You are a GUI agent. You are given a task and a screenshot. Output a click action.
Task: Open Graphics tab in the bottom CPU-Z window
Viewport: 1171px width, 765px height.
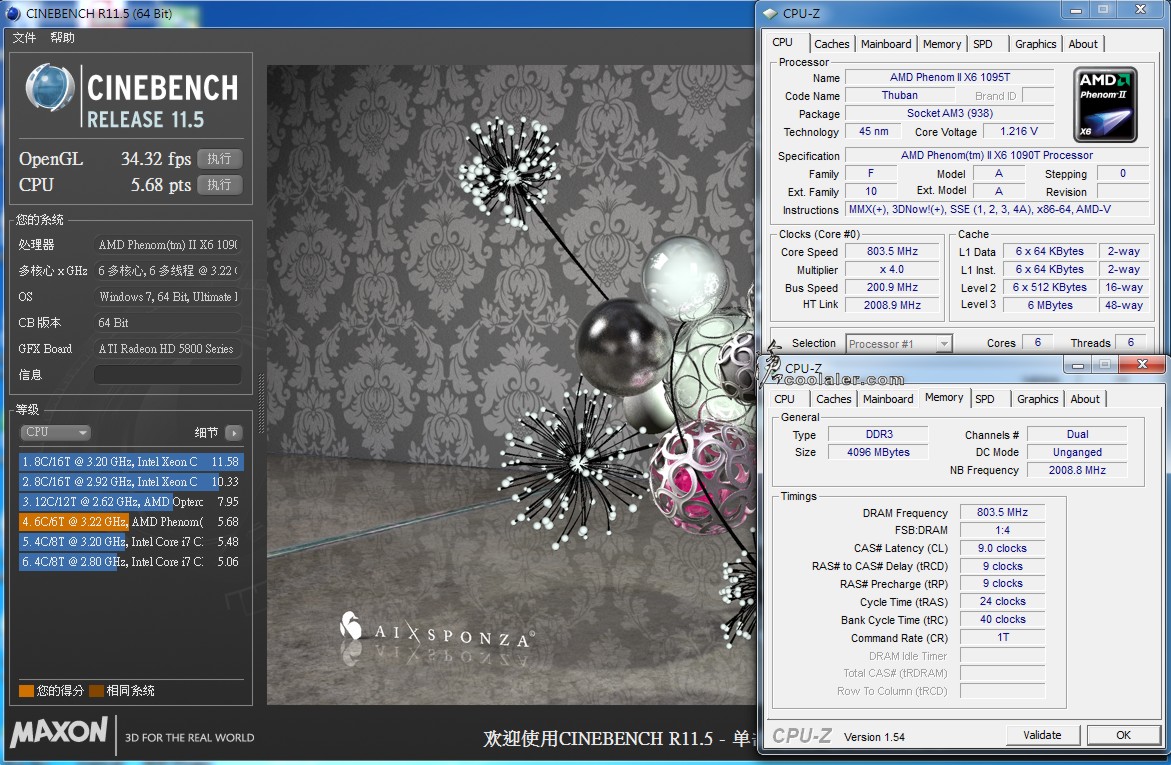[x=1037, y=399]
